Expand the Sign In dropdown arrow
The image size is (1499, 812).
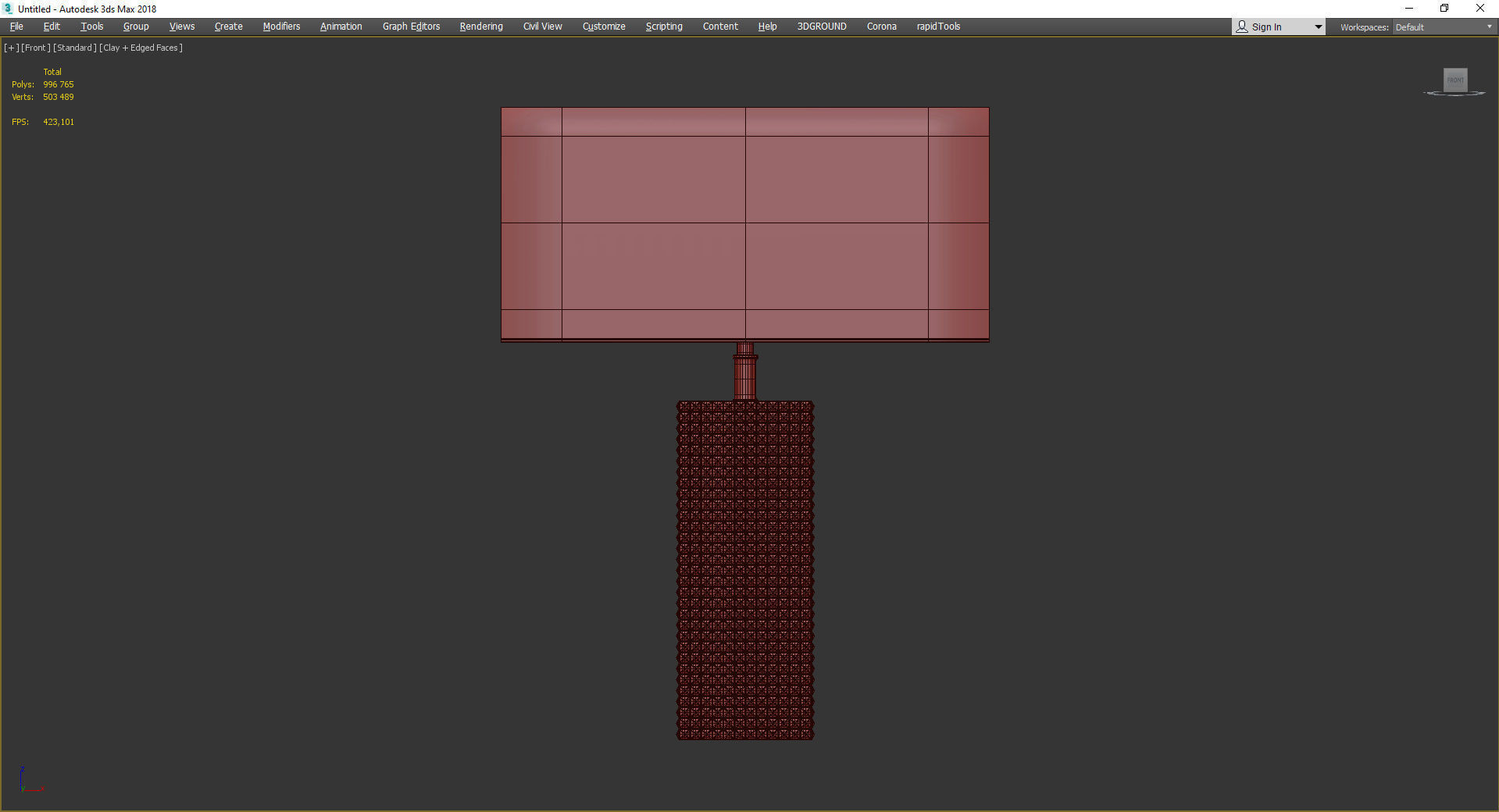(x=1318, y=27)
